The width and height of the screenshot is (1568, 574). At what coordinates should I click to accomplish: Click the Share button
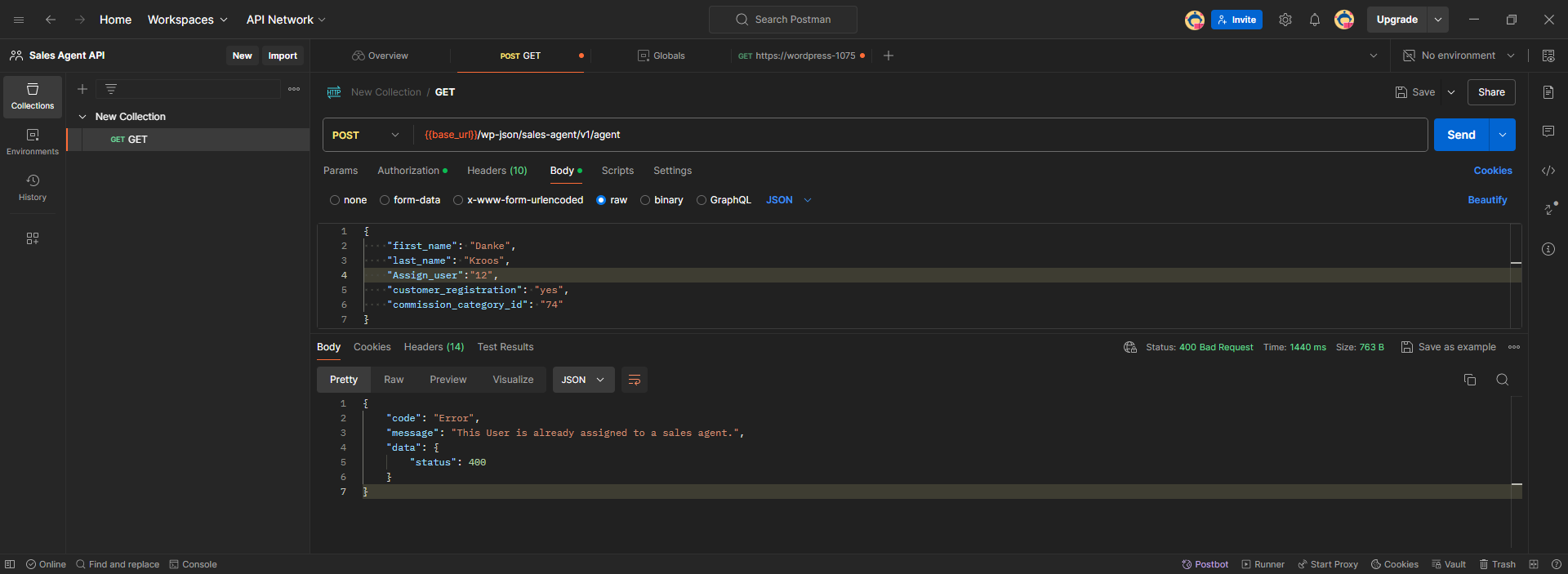click(x=1491, y=92)
